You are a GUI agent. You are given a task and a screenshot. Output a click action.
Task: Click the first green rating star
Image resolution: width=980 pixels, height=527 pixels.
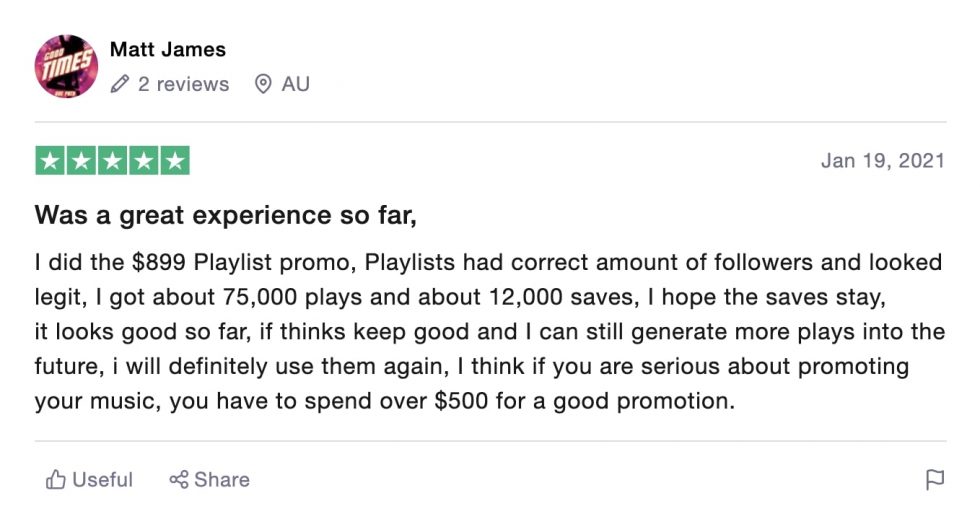click(50, 161)
